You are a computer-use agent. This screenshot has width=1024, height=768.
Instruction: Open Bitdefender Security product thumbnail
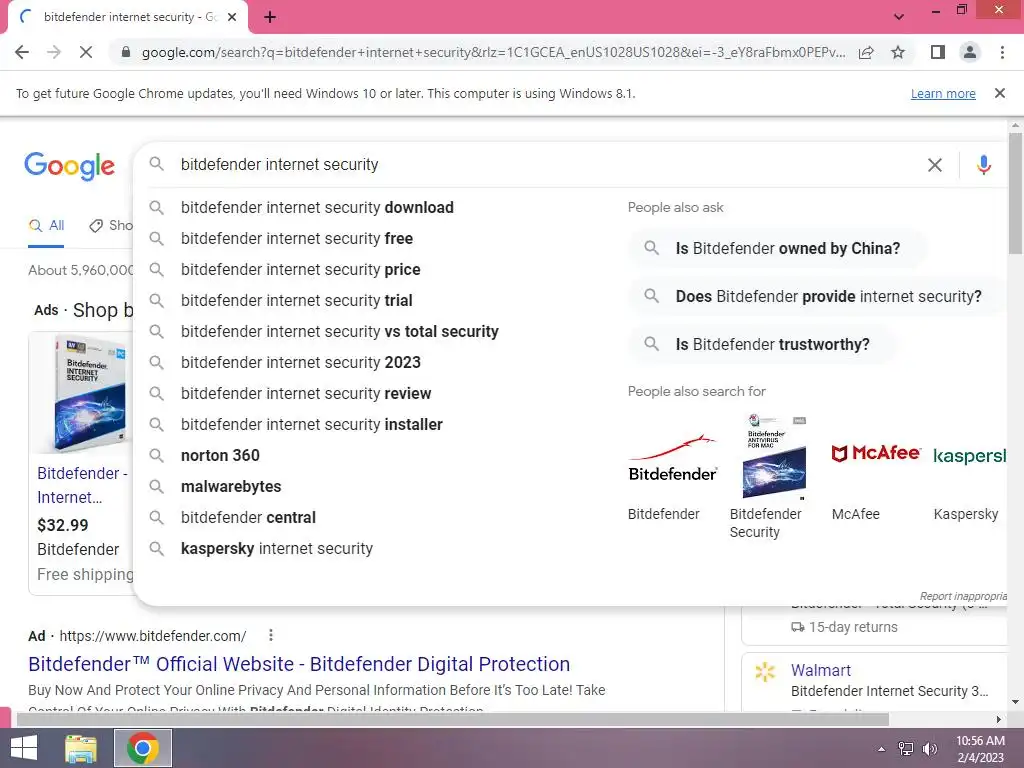pyautogui.click(x=775, y=457)
